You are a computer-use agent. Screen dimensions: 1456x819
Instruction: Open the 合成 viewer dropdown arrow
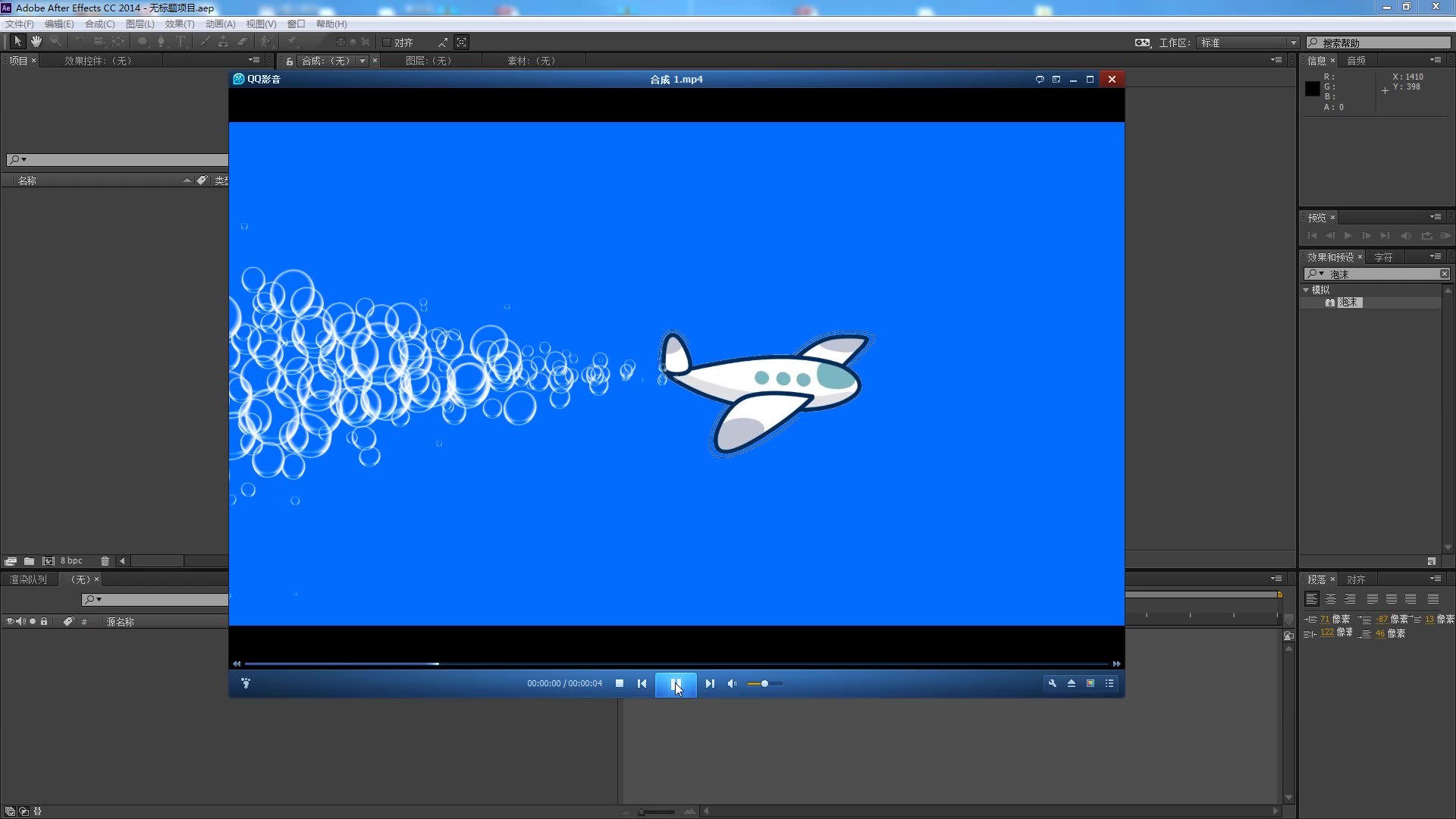pos(362,61)
